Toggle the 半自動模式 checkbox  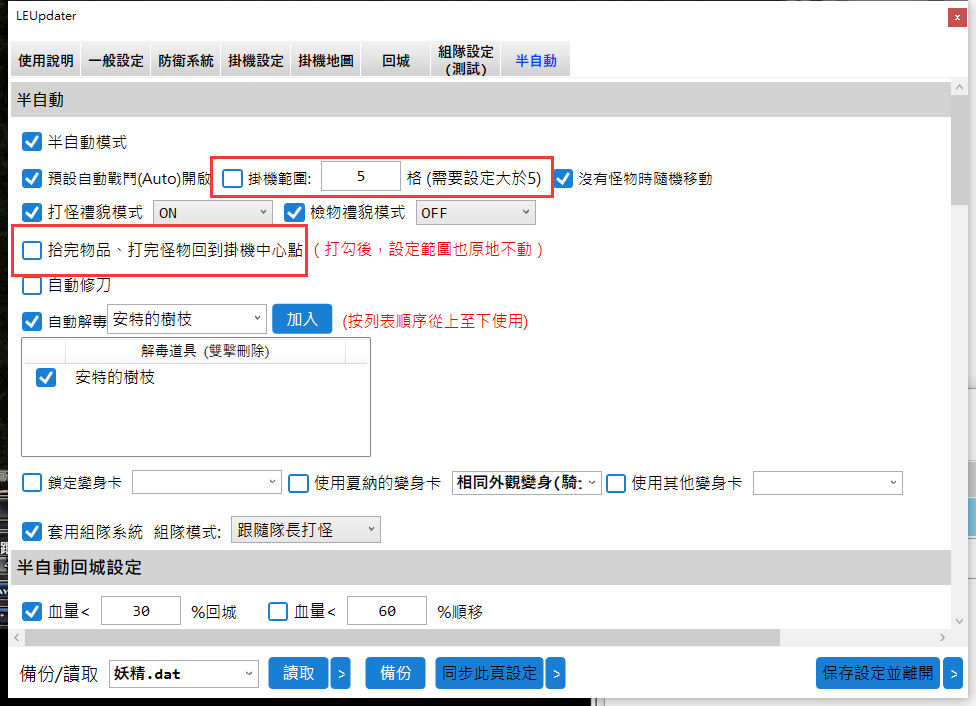click(32, 142)
